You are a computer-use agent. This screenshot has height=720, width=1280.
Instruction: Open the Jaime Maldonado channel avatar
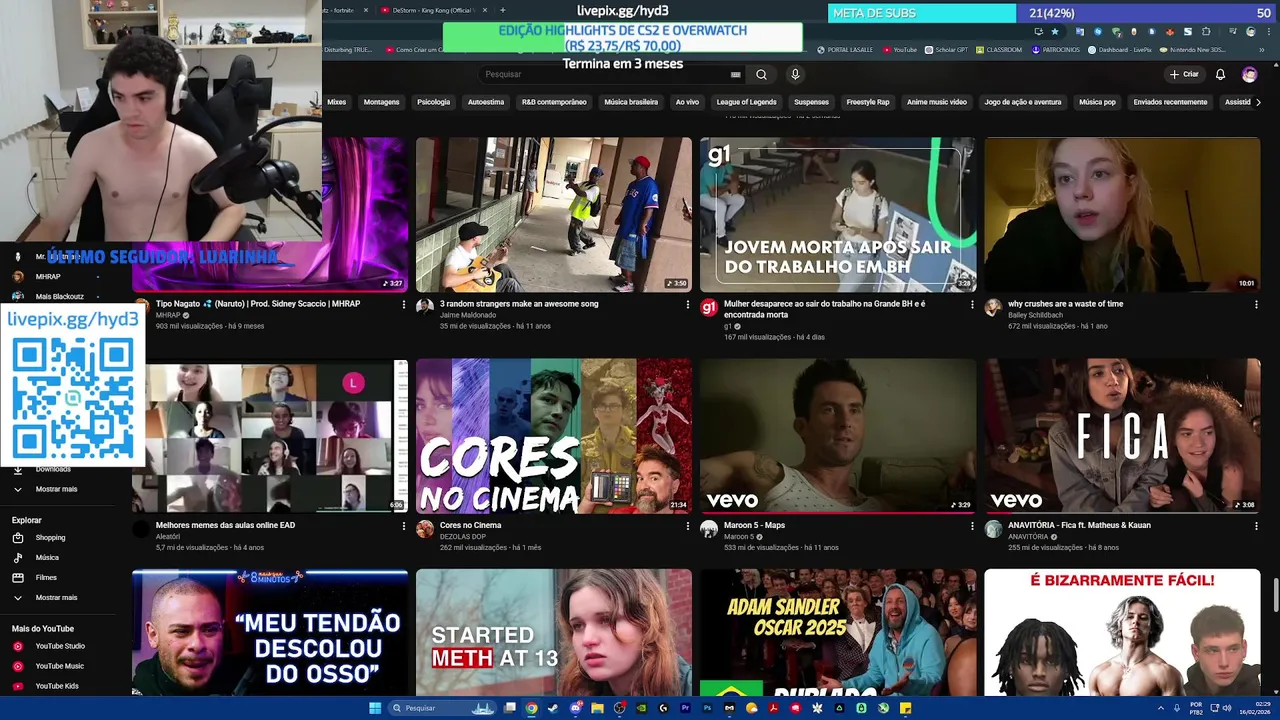[x=425, y=307]
